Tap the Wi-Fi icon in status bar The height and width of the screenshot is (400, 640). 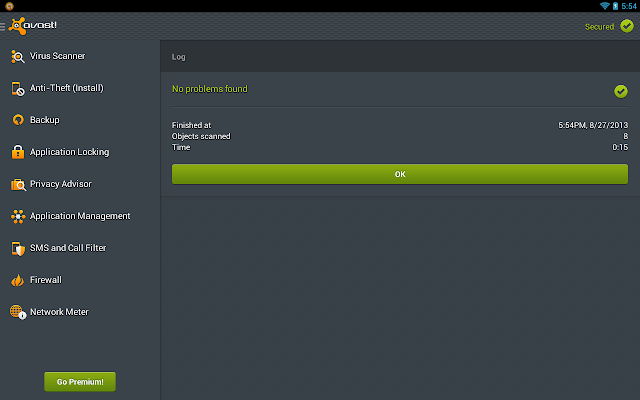pyautogui.click(x=605, y=6)
